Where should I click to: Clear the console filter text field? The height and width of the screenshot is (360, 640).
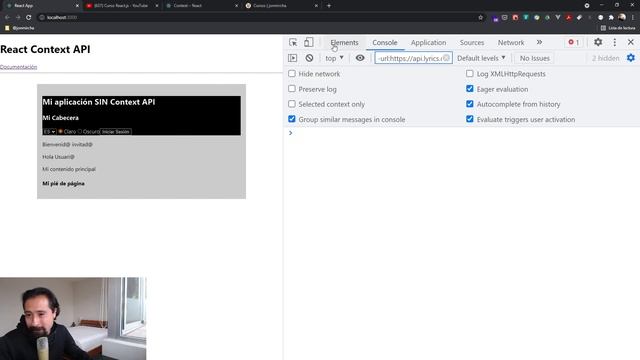(446, 58)
